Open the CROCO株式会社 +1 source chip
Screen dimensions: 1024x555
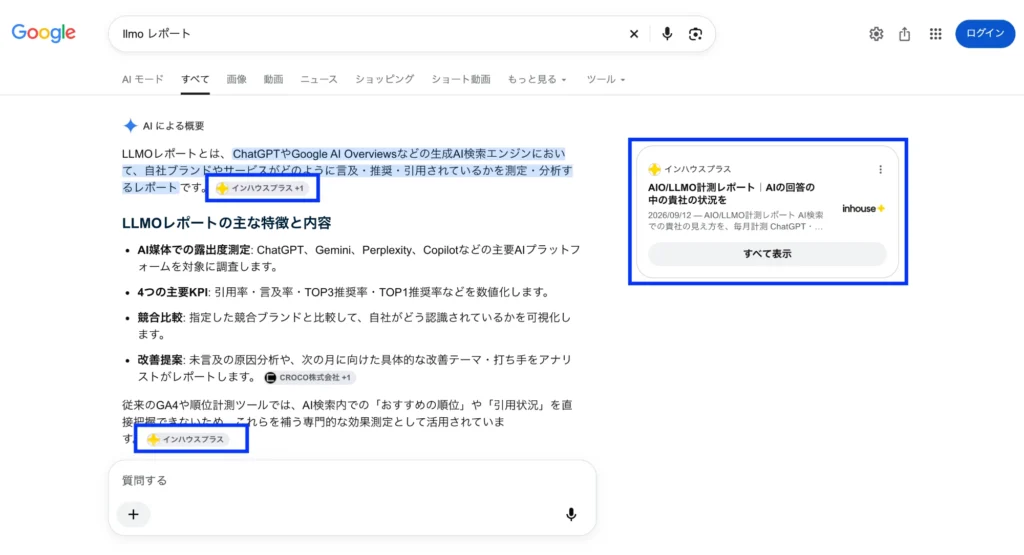click(x=309, y=377)
